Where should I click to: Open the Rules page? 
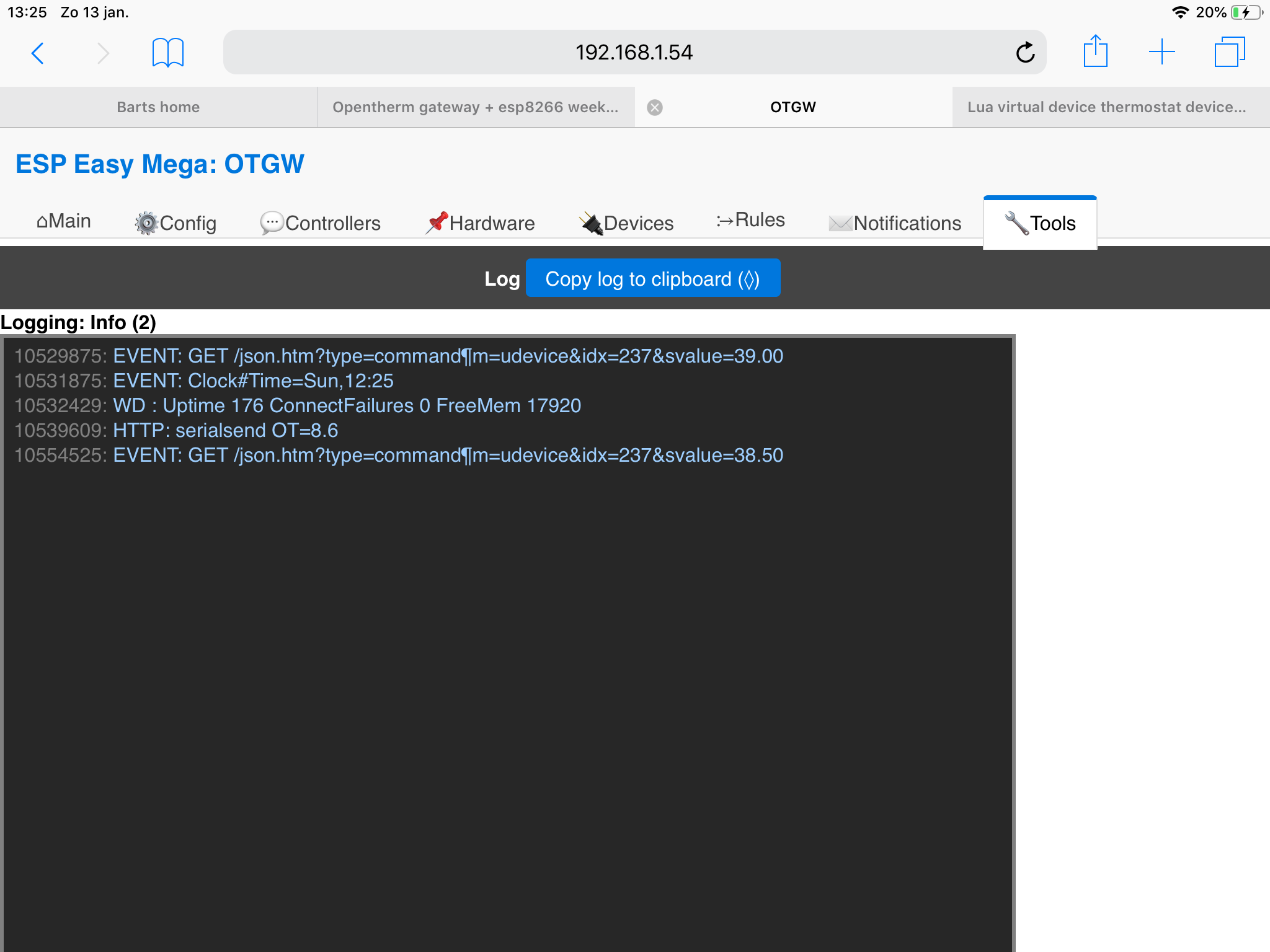750,220
